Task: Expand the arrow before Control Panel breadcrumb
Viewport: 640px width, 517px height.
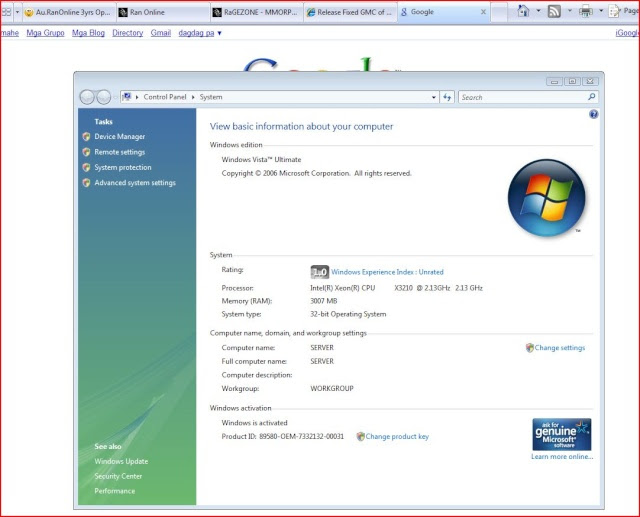Action: point(137,97)
